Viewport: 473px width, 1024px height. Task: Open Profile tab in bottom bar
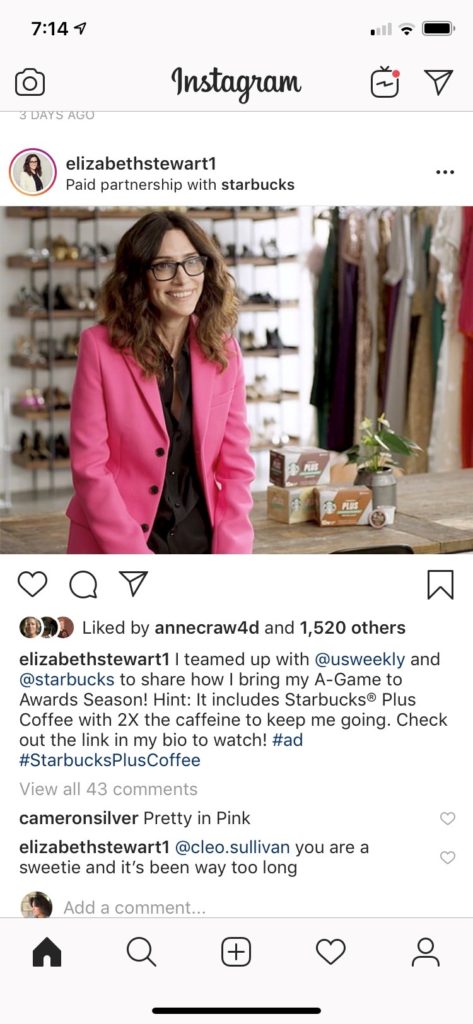425,952
